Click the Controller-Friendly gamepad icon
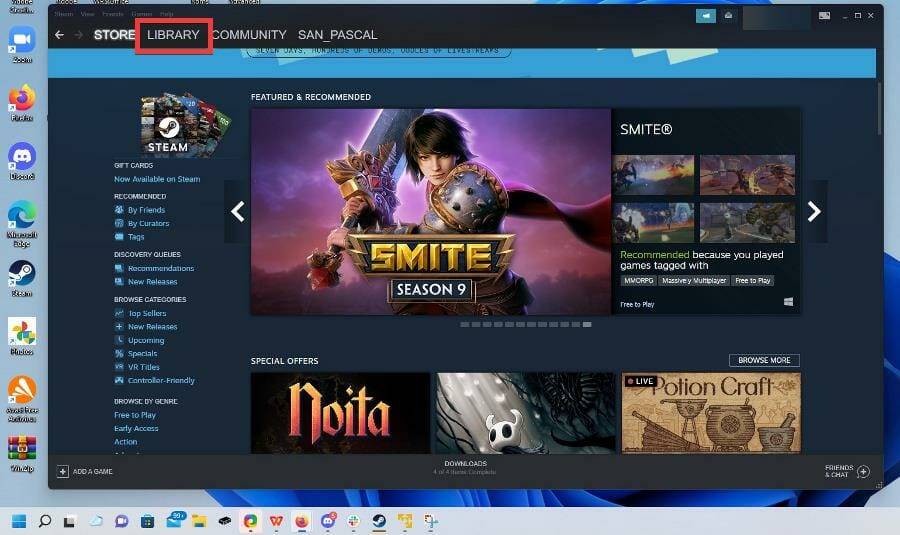900x535 pixels. [x=119, y=380]
